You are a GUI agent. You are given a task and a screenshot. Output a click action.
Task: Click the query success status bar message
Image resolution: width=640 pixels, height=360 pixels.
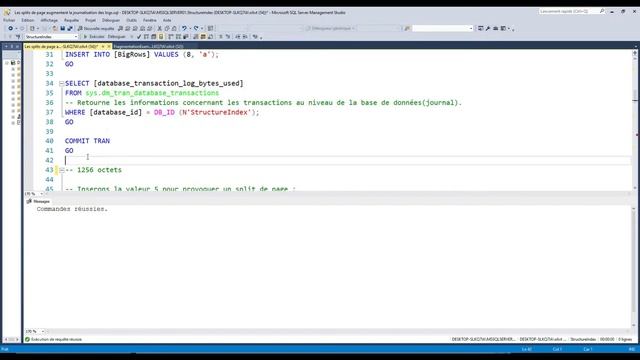[x=56, y=339]
